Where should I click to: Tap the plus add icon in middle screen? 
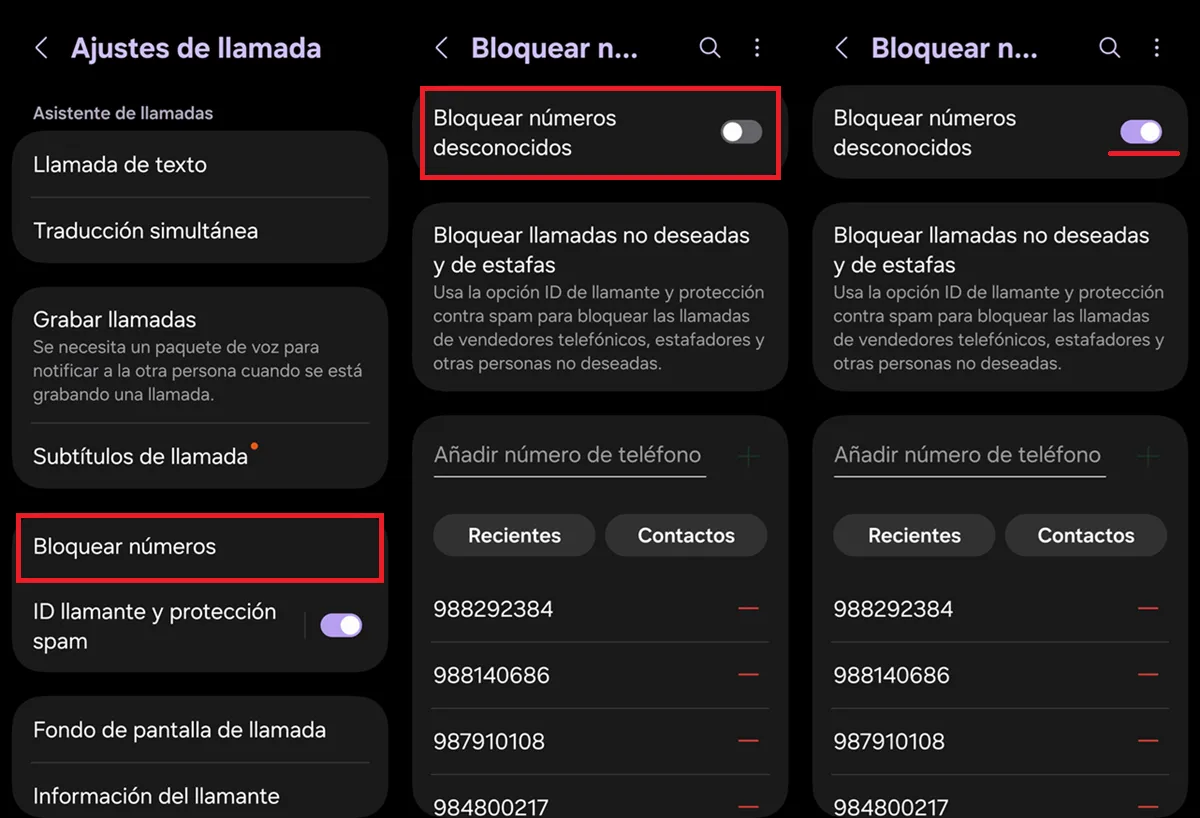click(748, 457)
